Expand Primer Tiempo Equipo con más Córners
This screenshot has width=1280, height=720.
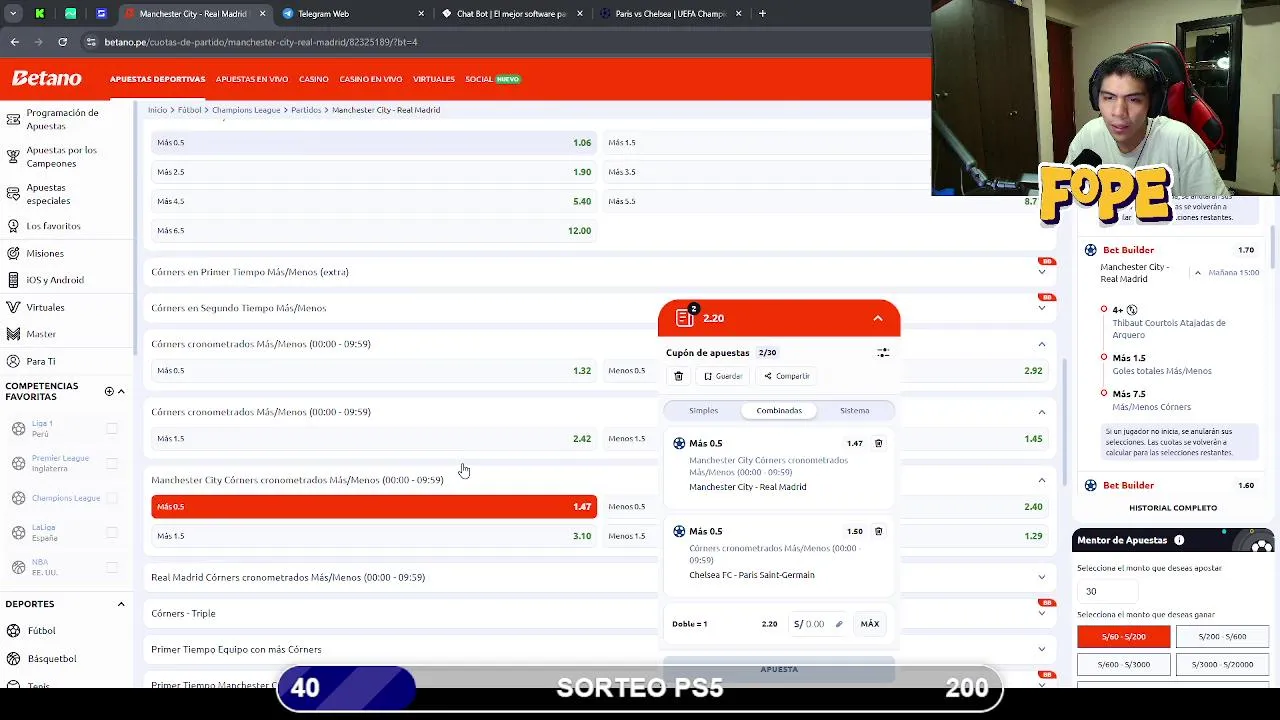pyautogui.click(x=1041, y=649)
